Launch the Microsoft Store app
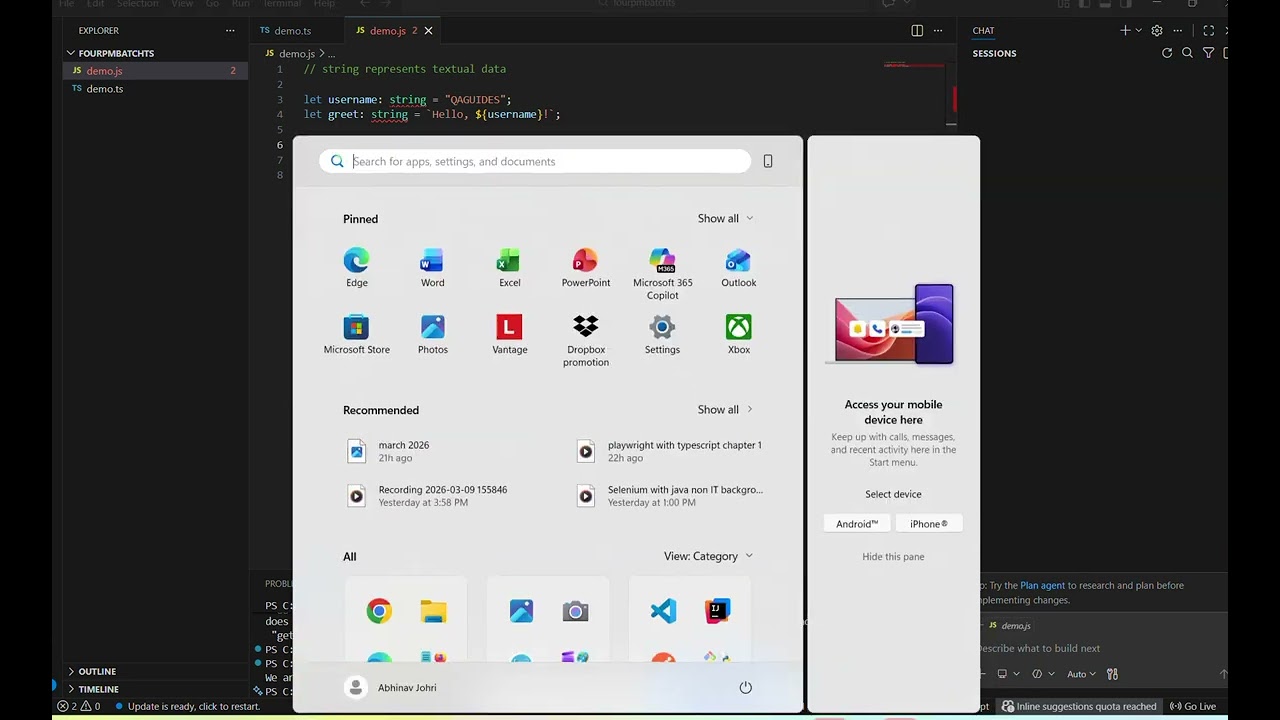Viewport: 1280px width, 720px height. coord(356,334)
